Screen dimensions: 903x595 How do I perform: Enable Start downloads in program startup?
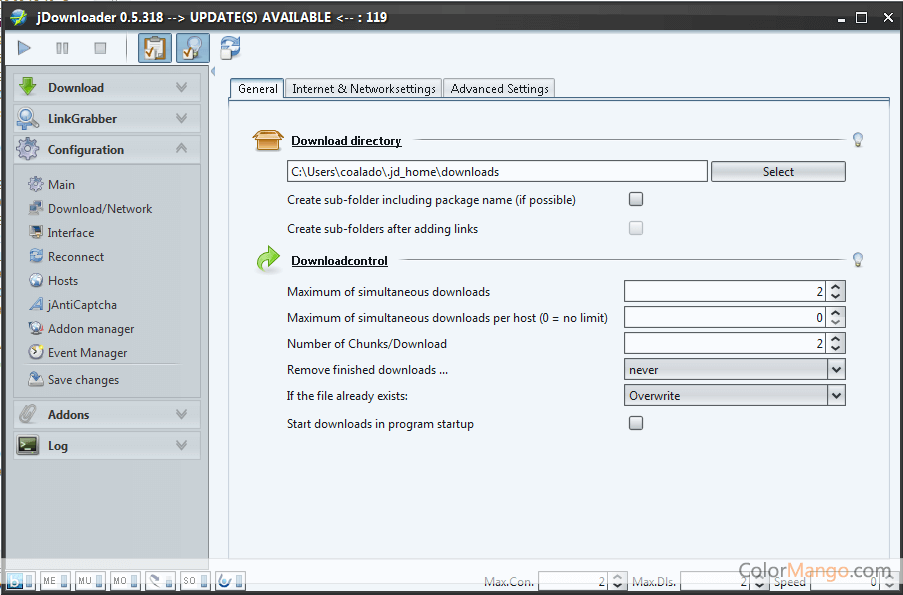tap(636, 423)
